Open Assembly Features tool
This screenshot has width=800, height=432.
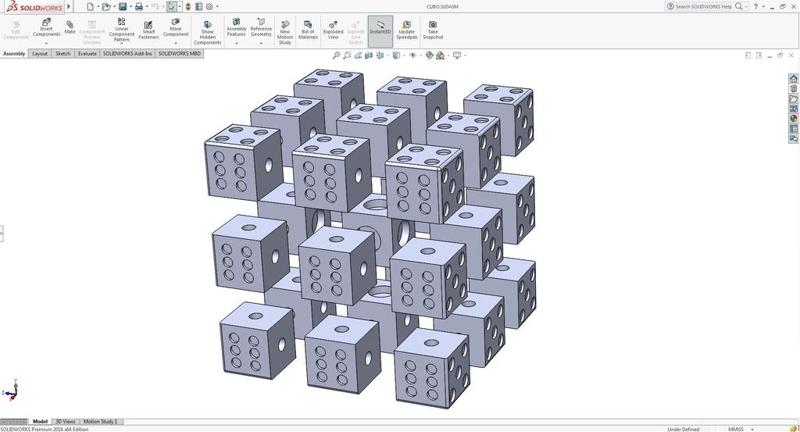click(x=236, y=28)
